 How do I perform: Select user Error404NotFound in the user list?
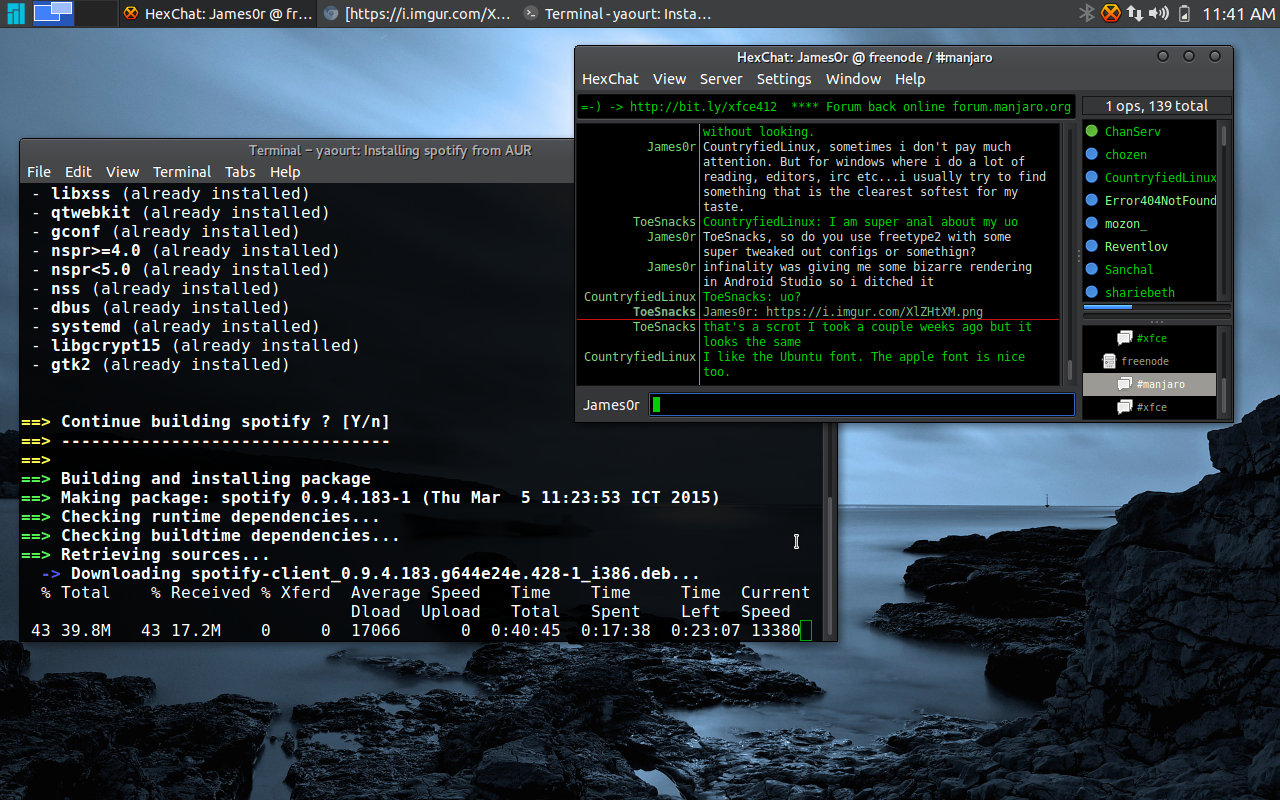point(1150,200)
